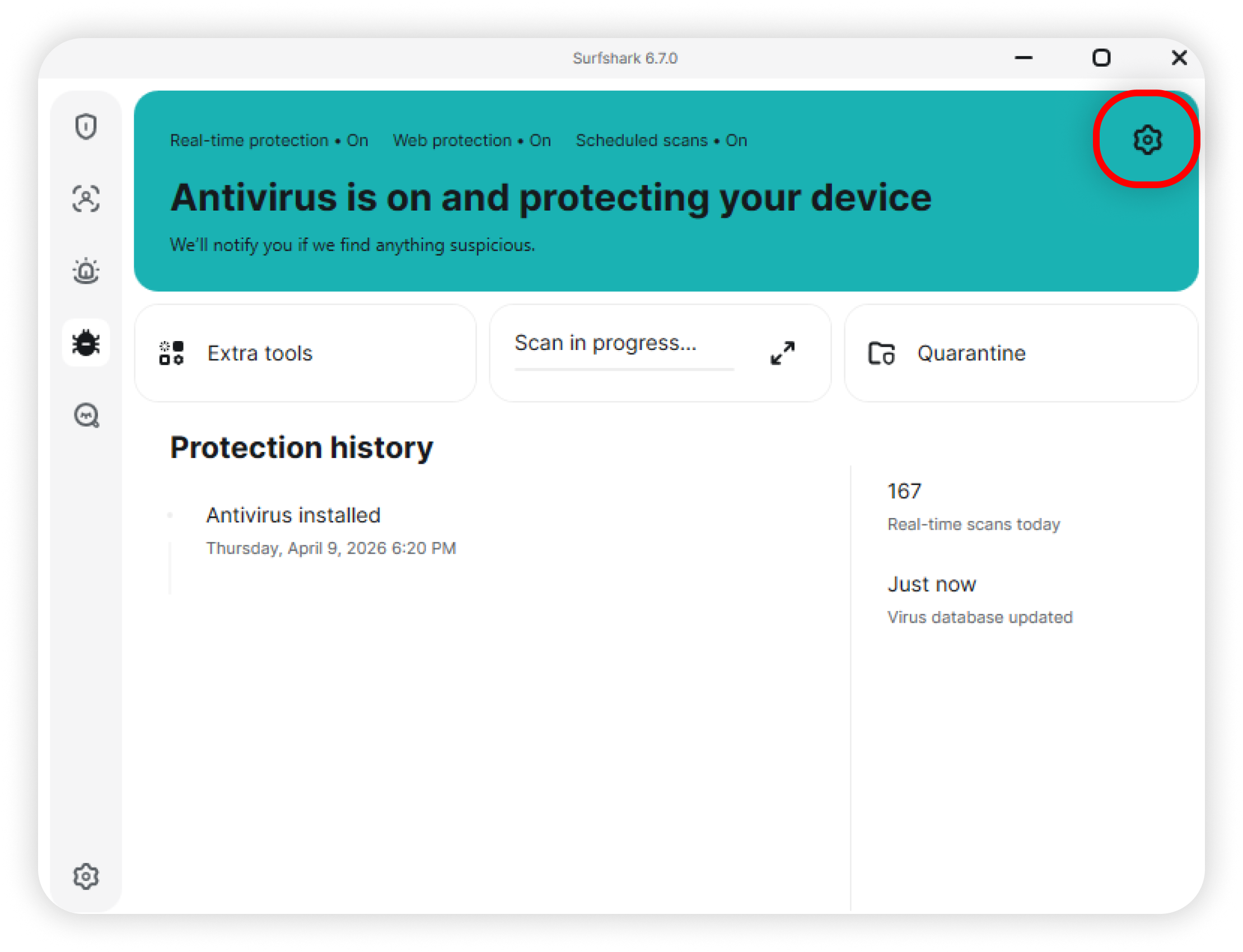This screenshot has height=952, width=1243.
Task: Open the Quarantine card
Action: (x=1020, y=353)
